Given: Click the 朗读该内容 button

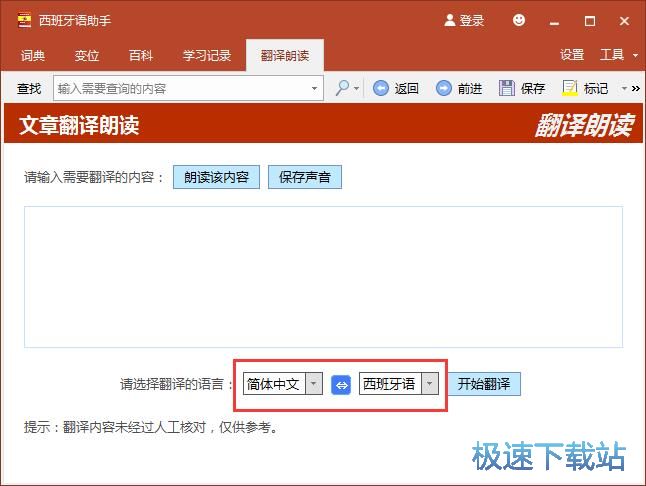Looking at the screenshot, I should 216,177.
